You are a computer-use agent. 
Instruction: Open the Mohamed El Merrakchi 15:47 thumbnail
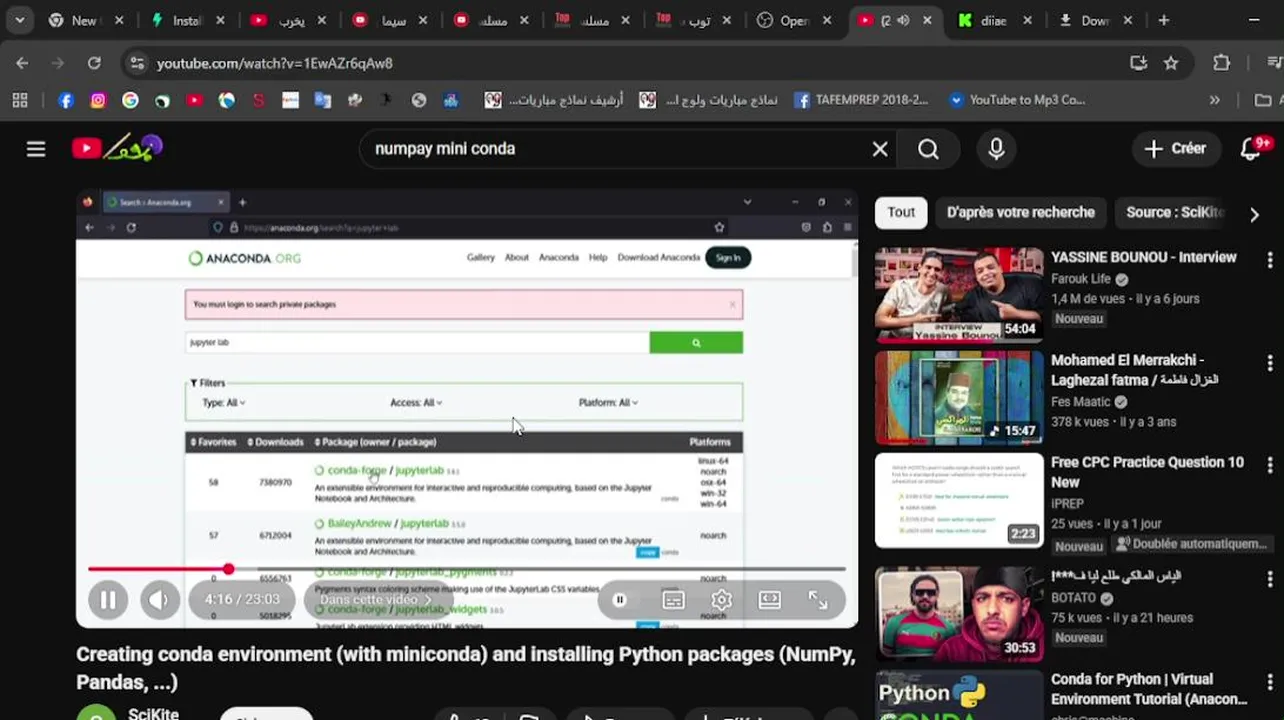[959, 398]
